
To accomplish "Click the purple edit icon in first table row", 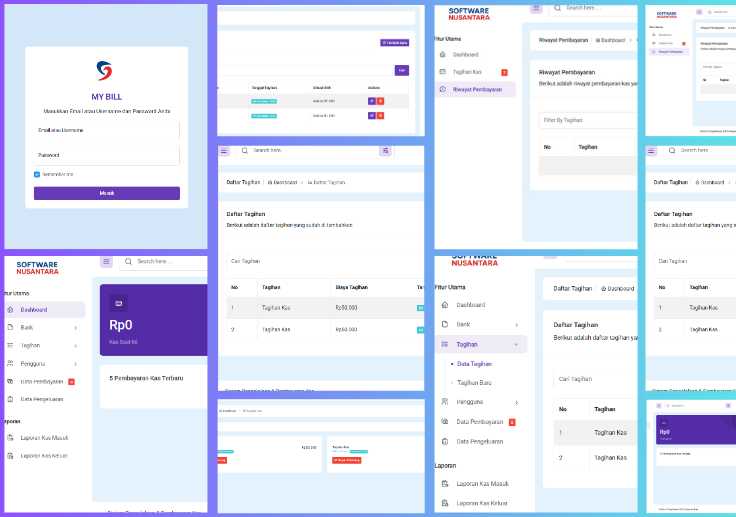I will pyautogui.click(x=372, y=101).
